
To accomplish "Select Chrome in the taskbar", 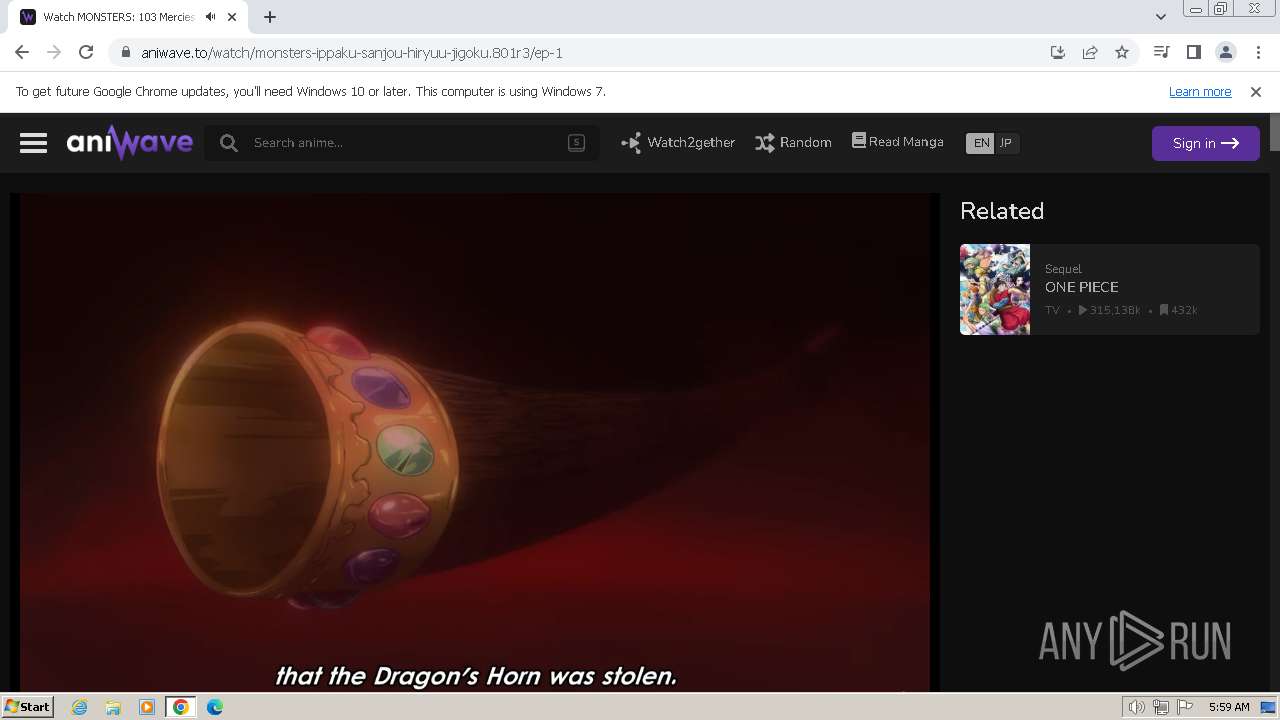I will click(x=181, y=707).
